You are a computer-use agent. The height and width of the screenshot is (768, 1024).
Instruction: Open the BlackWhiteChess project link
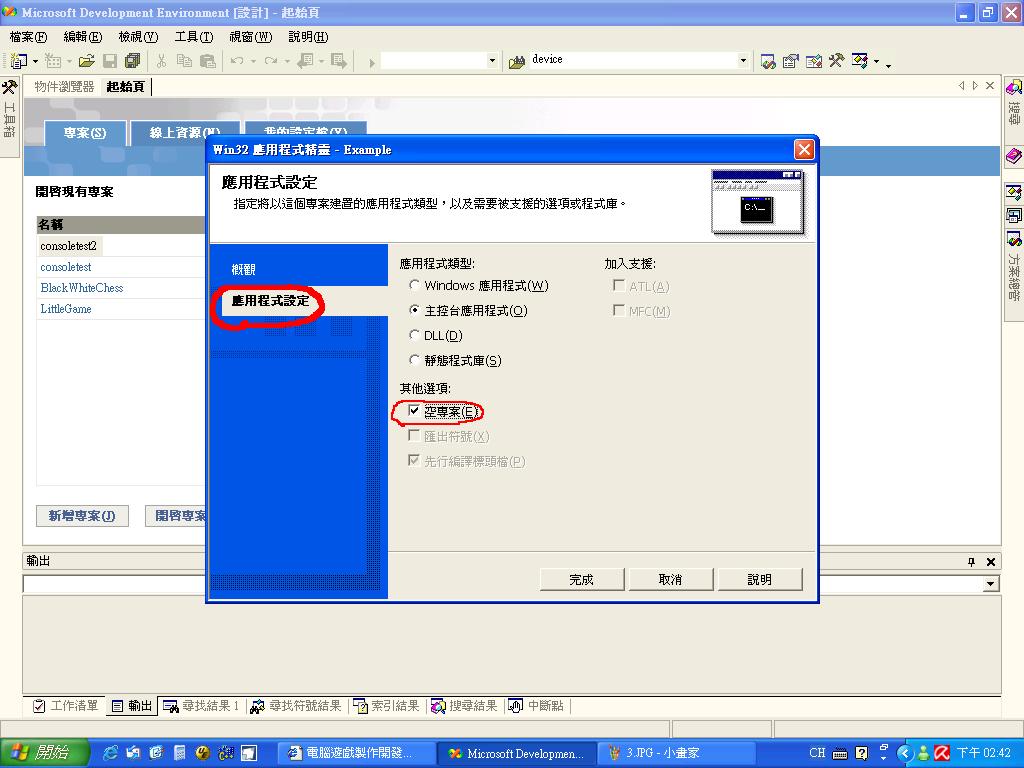(82, 288)
